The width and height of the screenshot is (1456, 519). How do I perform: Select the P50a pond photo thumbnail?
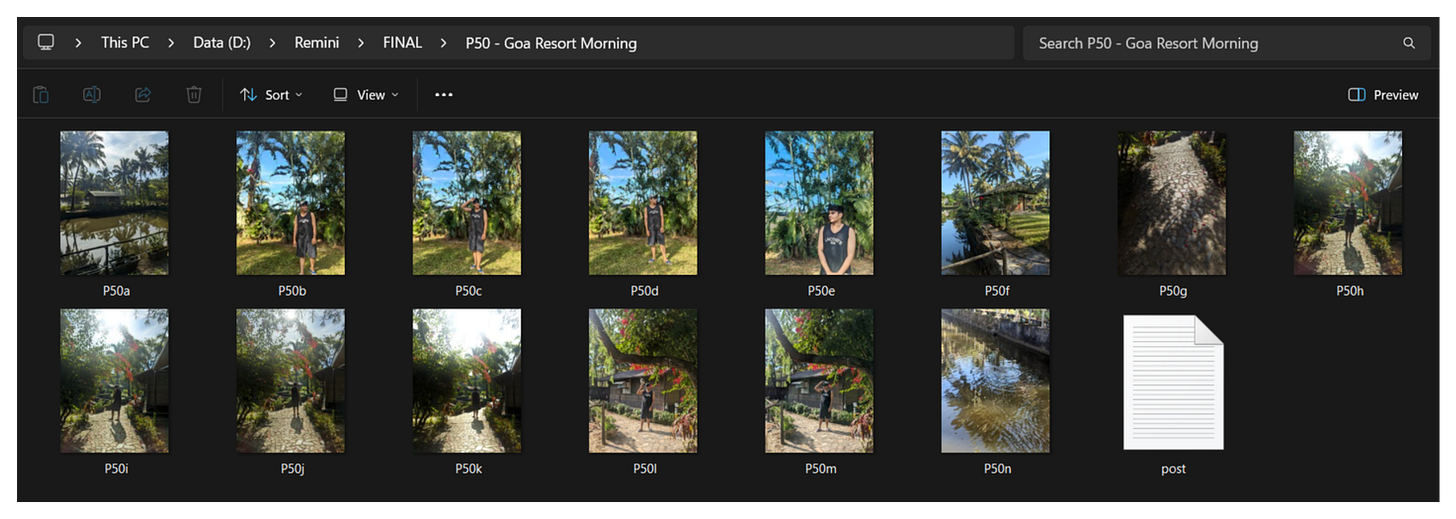coord(114,203)
